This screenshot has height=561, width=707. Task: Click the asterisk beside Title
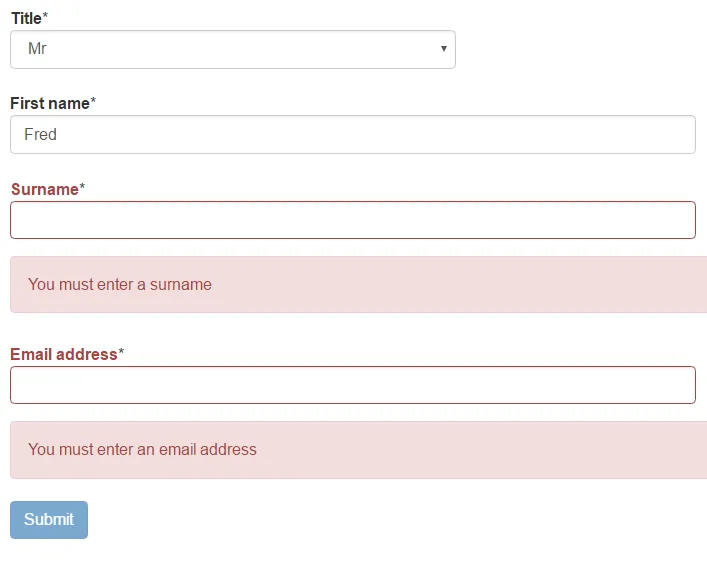pyautogui.click(x=45, y=17)
